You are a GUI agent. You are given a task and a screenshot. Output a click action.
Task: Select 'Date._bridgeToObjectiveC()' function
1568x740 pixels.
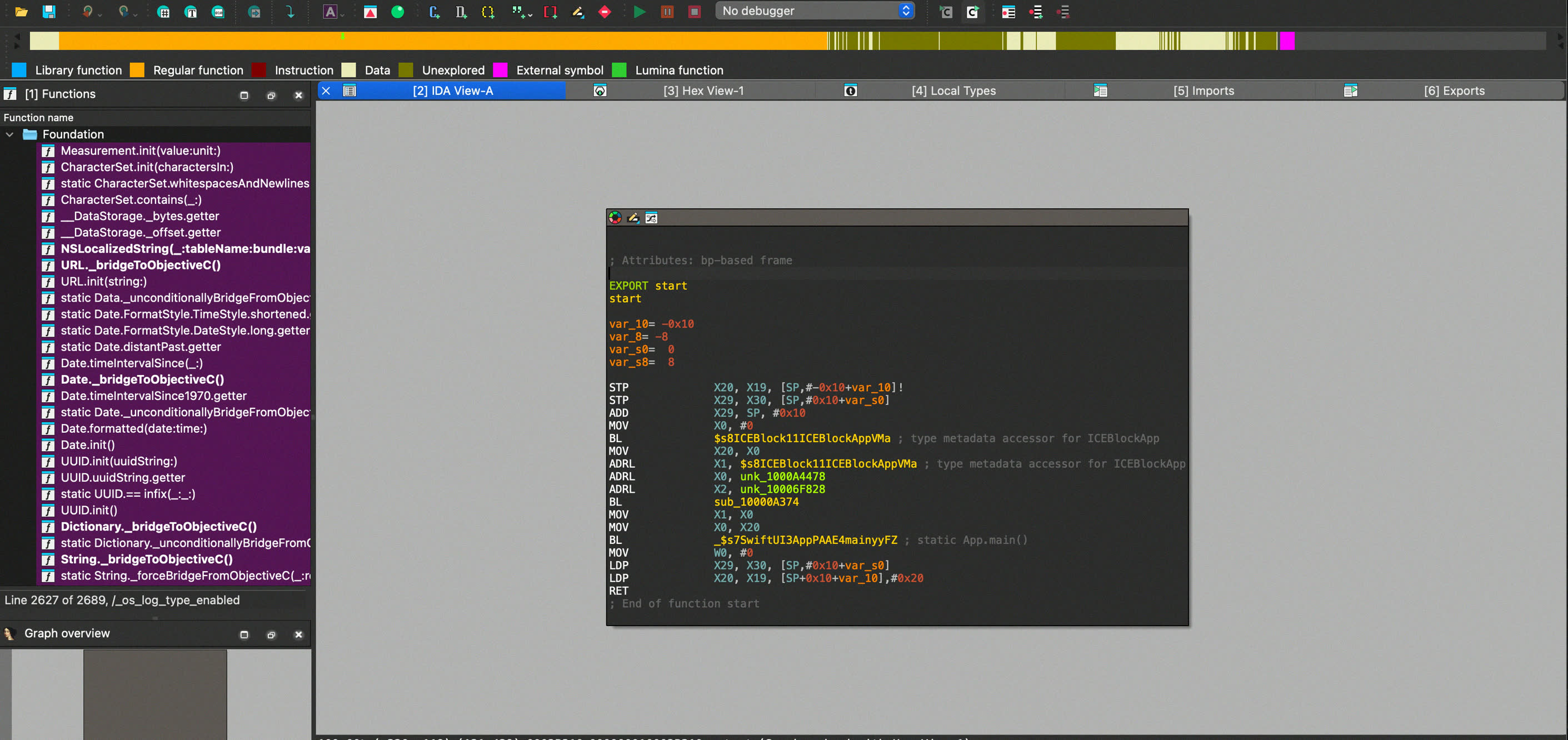(x=142, y=379)
